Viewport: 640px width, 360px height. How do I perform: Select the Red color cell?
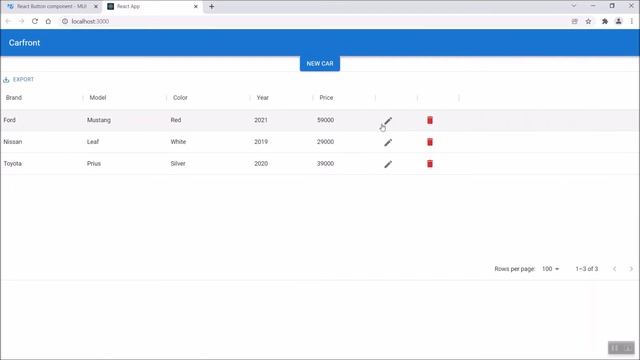pos(176,120)
